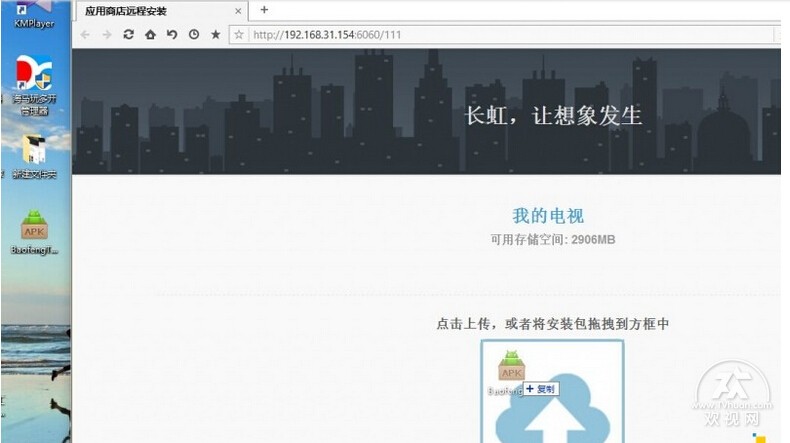
Task: Click the 我的电视 heading
Action: 548,216
